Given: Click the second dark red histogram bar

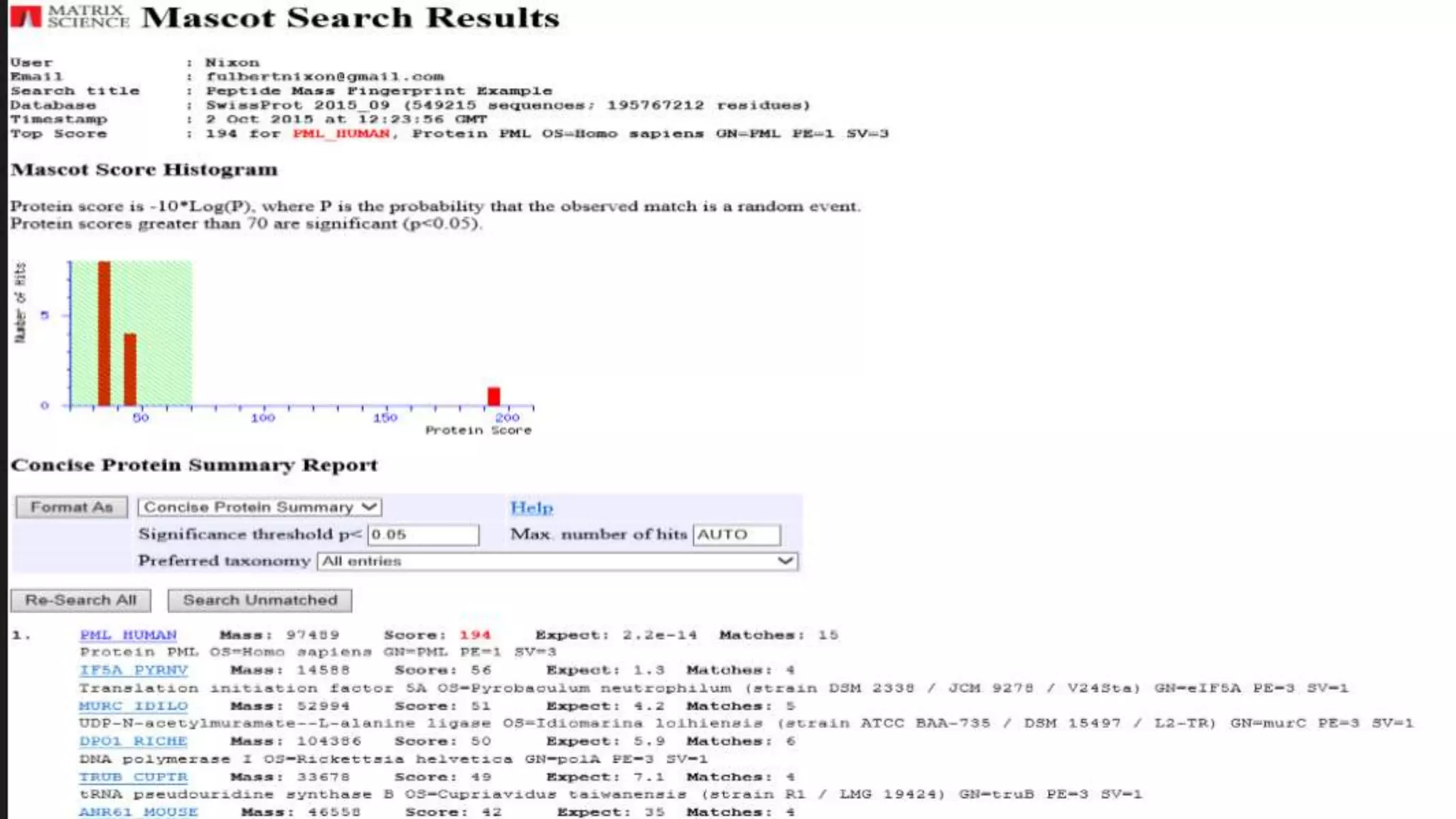Looking at the screenshot, I should (130, 369).
